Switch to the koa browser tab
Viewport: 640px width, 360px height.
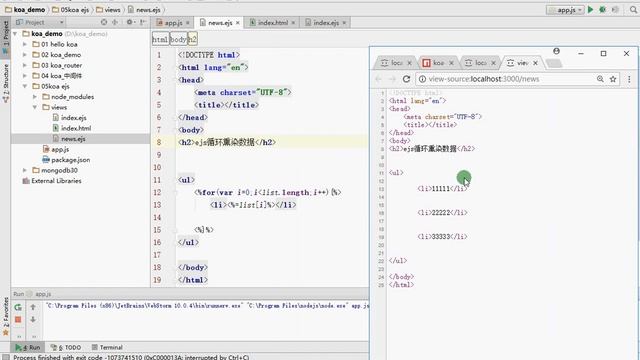pyautogui.click(x=438, y=63)
